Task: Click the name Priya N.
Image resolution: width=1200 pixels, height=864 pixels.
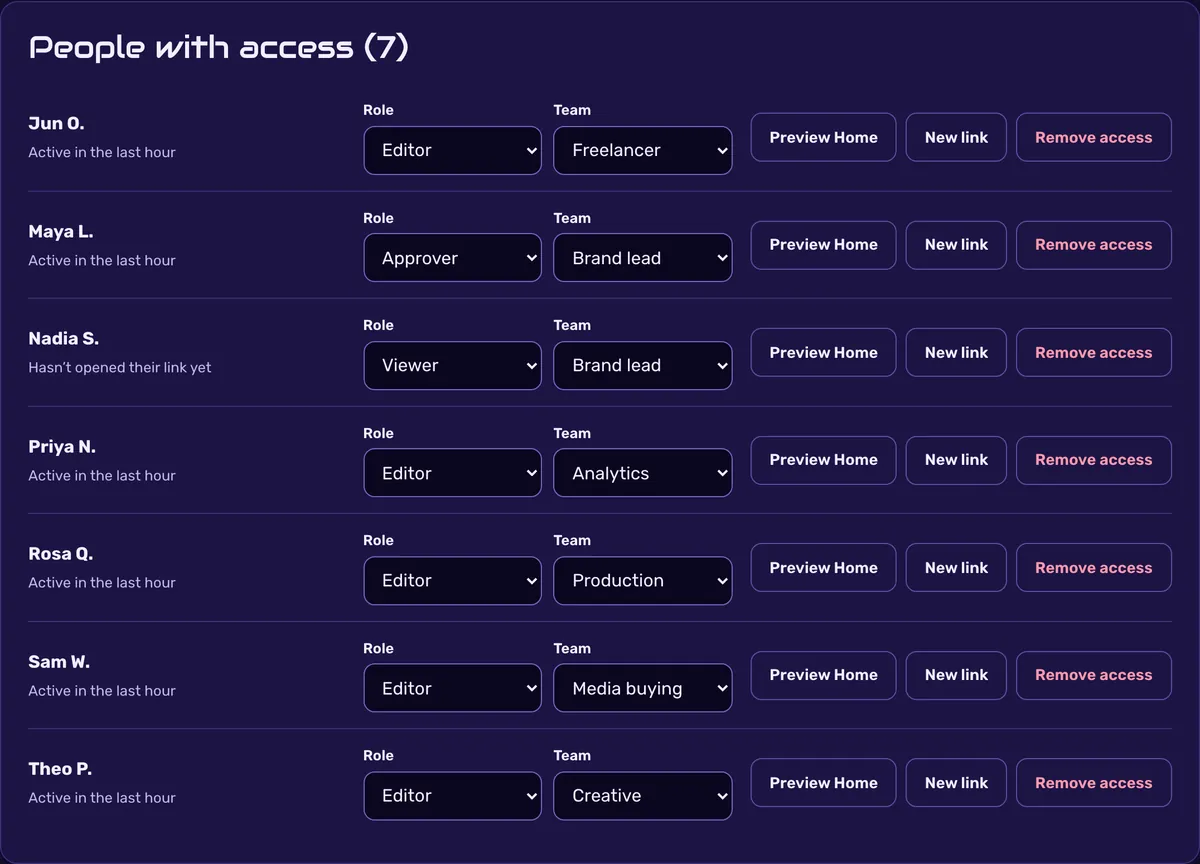Action: [62, 447]
